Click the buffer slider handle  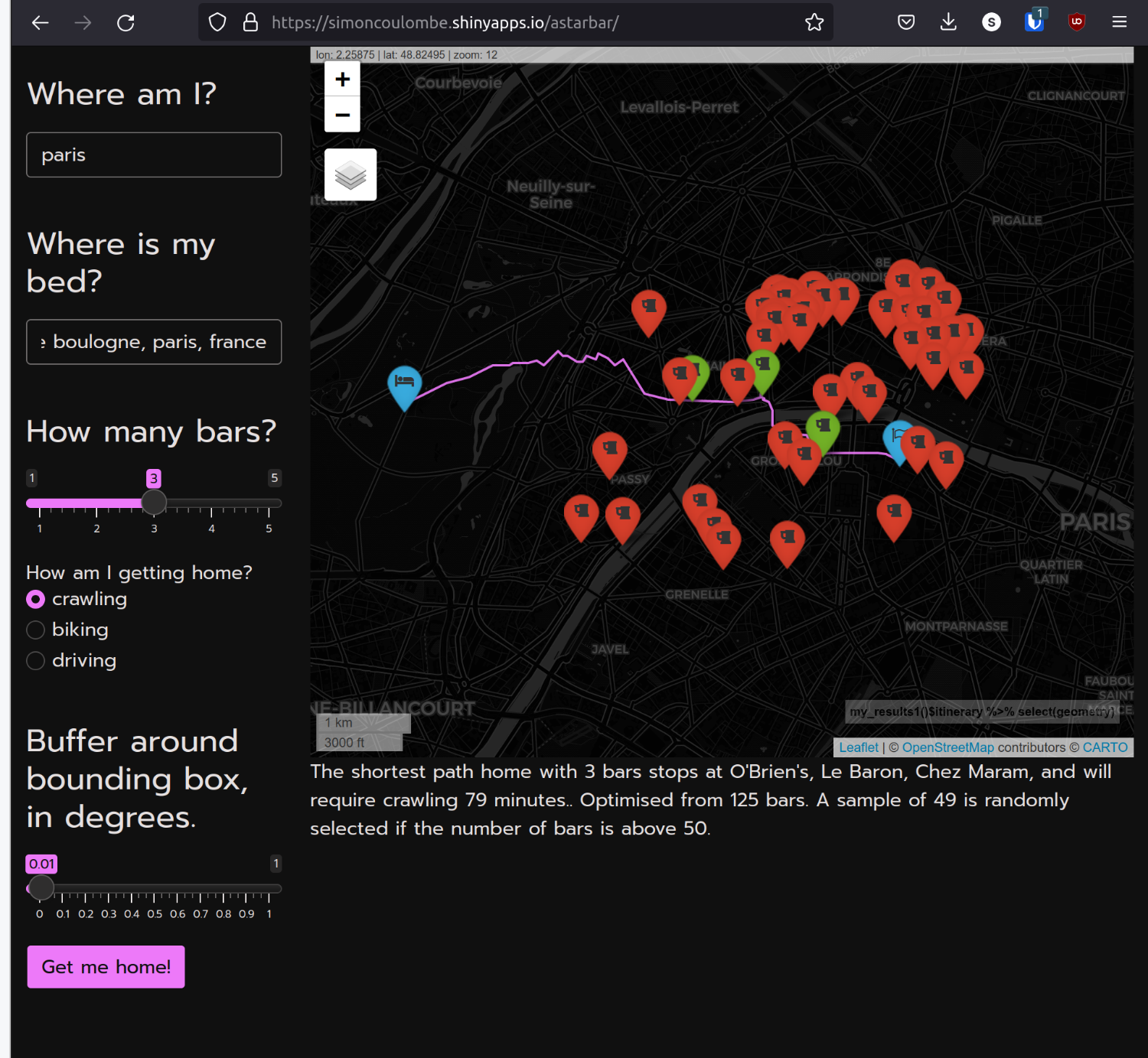click(x=41, y=887)
